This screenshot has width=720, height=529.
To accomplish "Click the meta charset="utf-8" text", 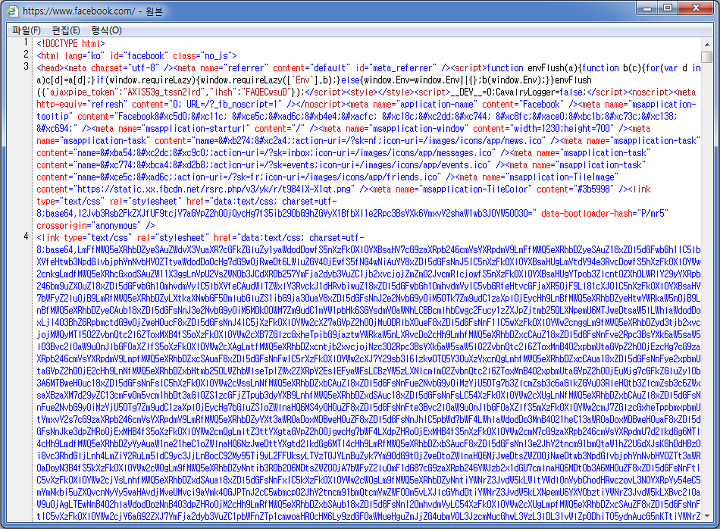I will (113, 68).
